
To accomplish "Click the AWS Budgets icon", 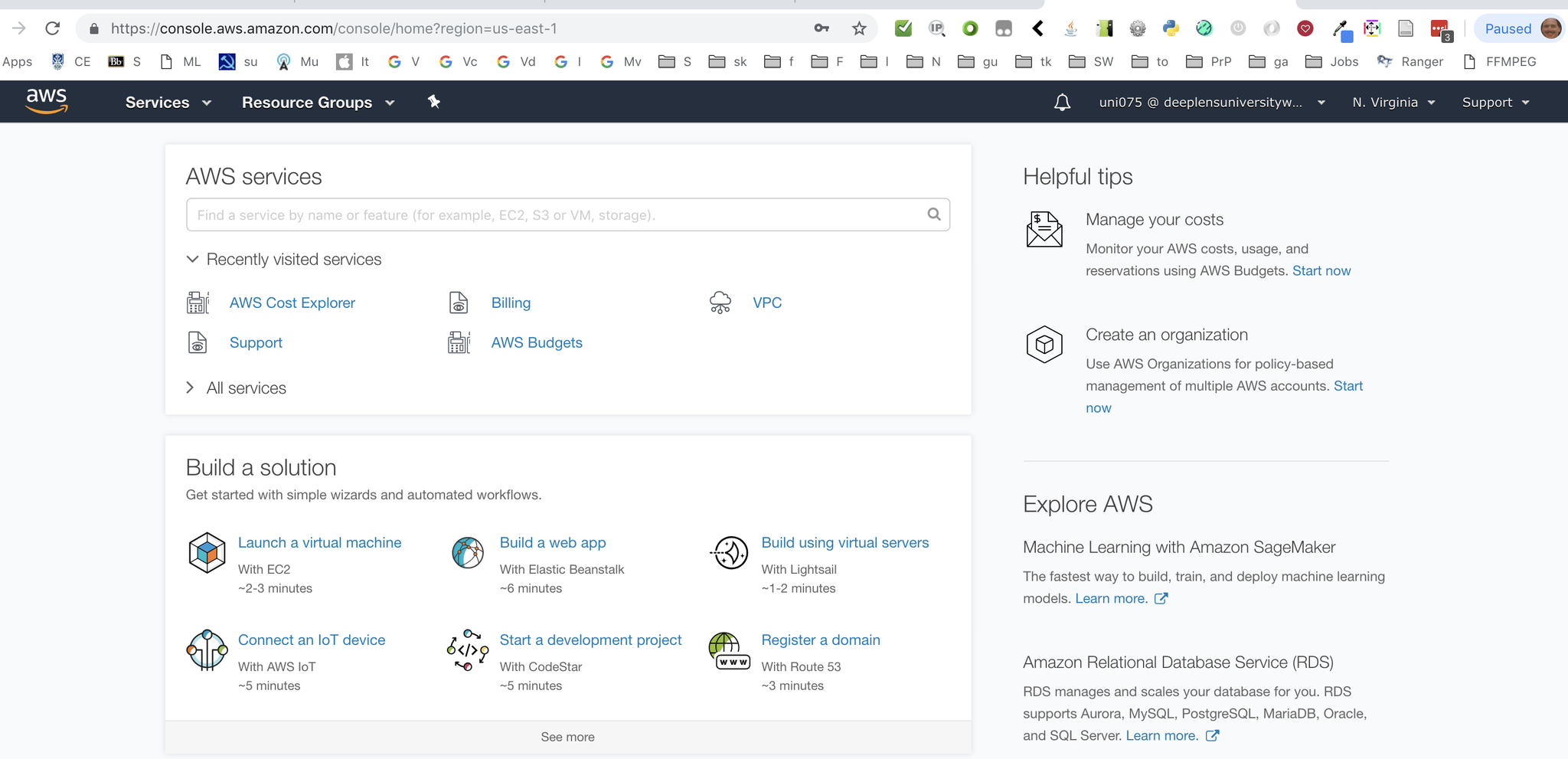I will coord(459,342).
